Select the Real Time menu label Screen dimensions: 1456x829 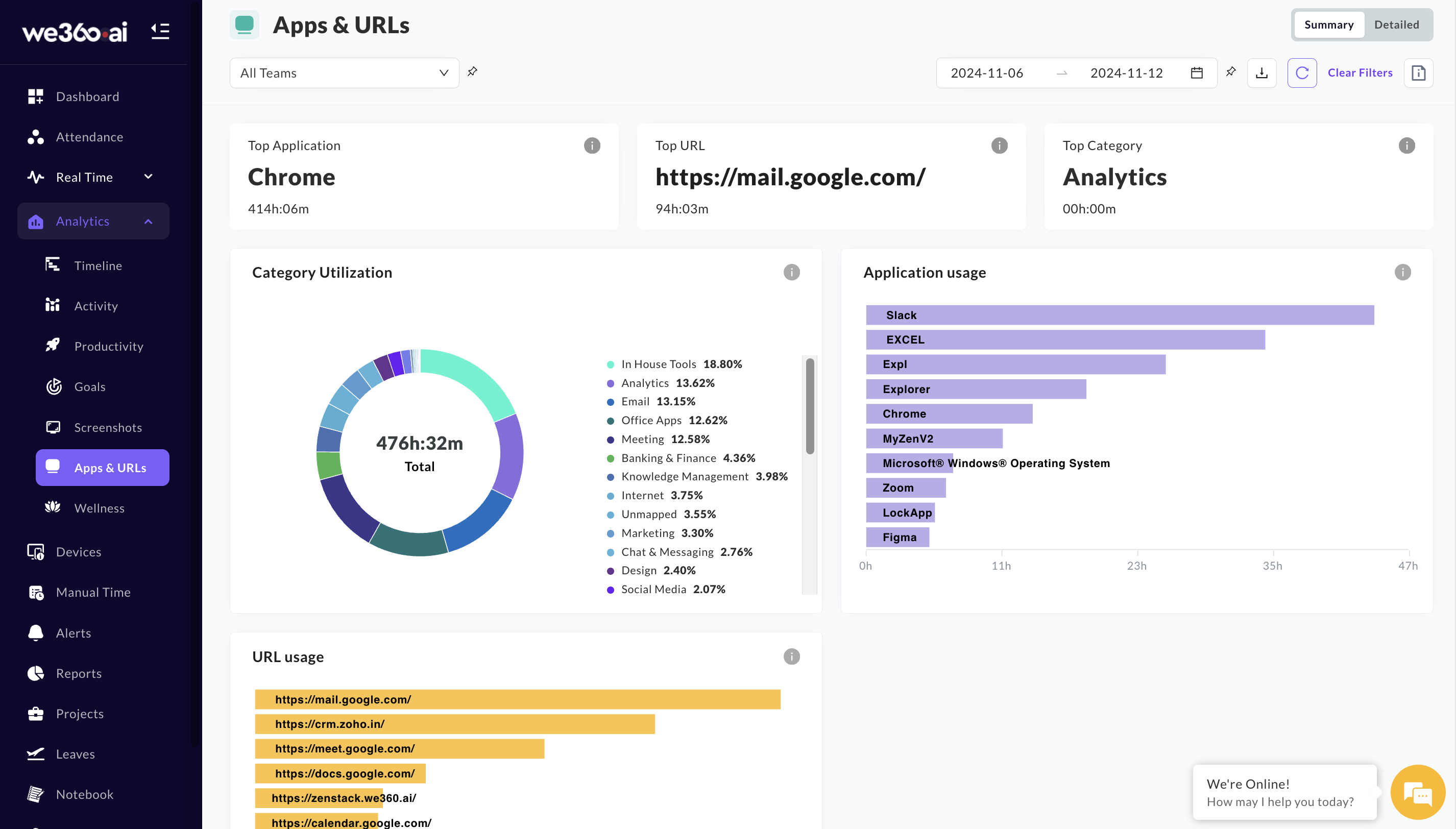[x=84, y=177]
